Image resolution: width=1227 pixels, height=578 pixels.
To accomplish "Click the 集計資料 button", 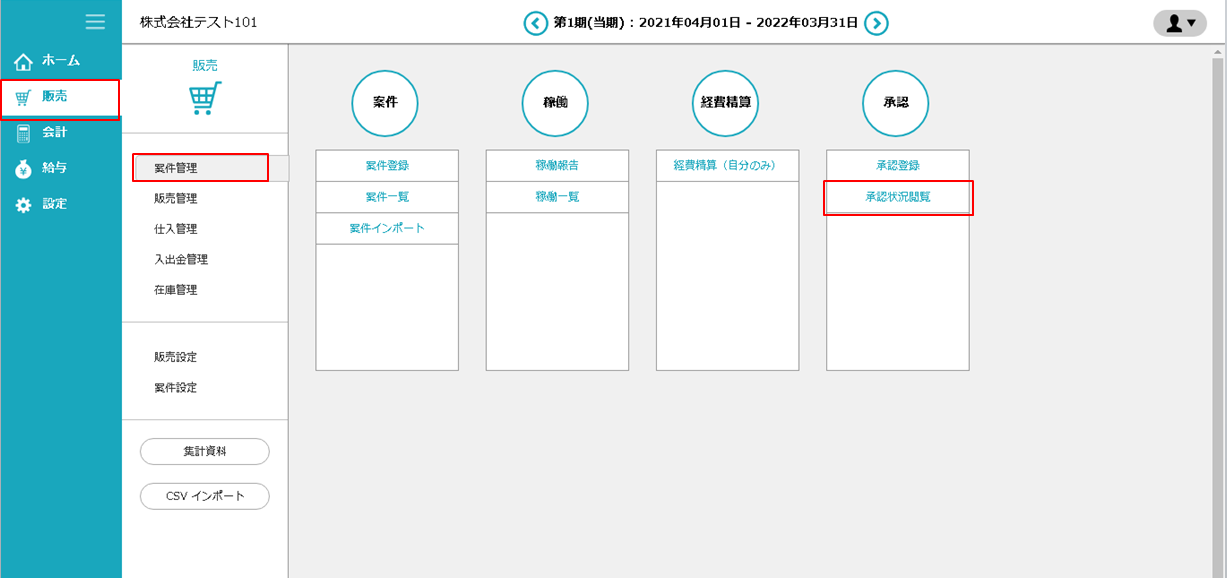I will point(205,452).
